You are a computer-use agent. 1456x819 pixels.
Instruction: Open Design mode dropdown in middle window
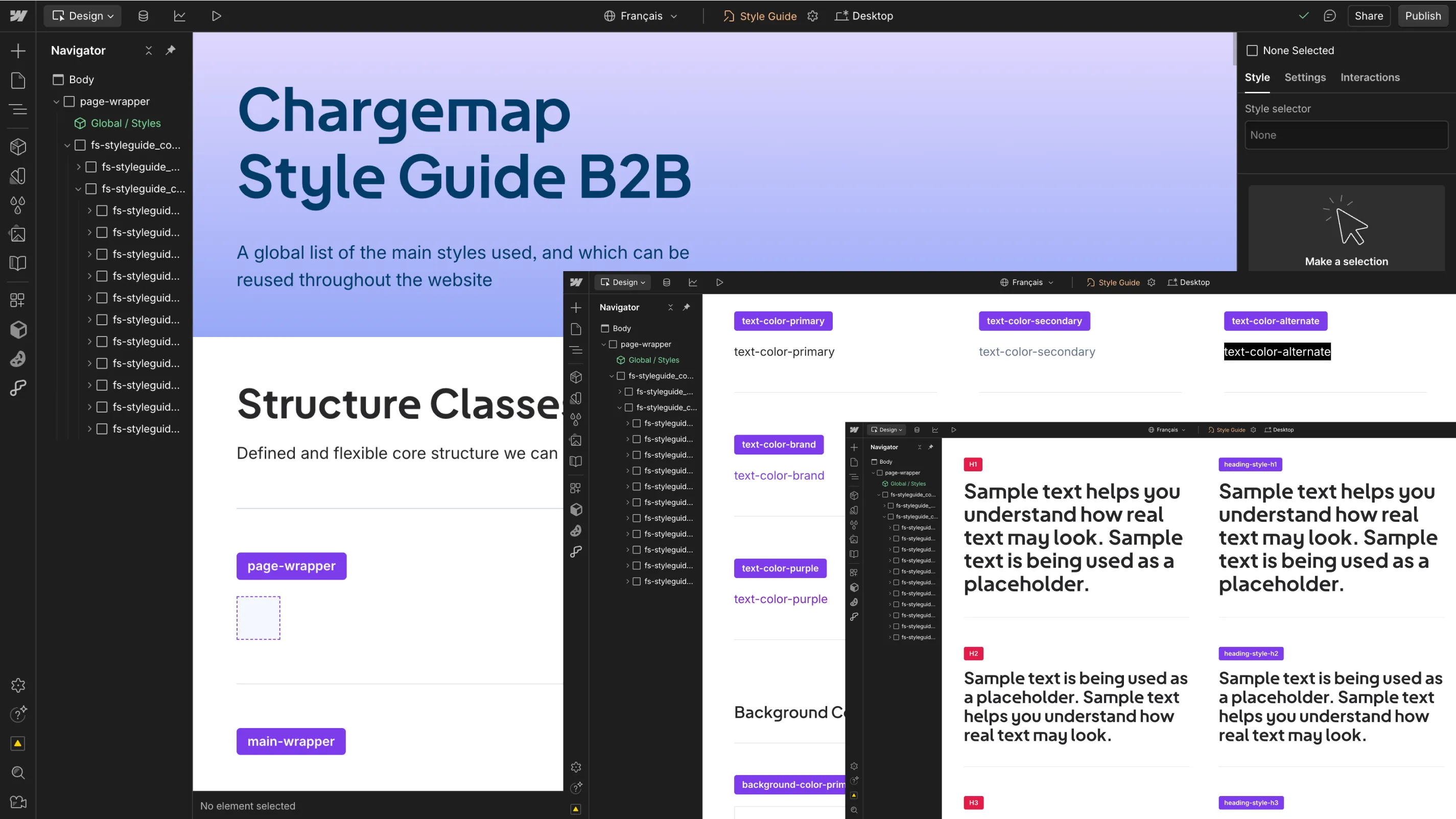[622, 282]
